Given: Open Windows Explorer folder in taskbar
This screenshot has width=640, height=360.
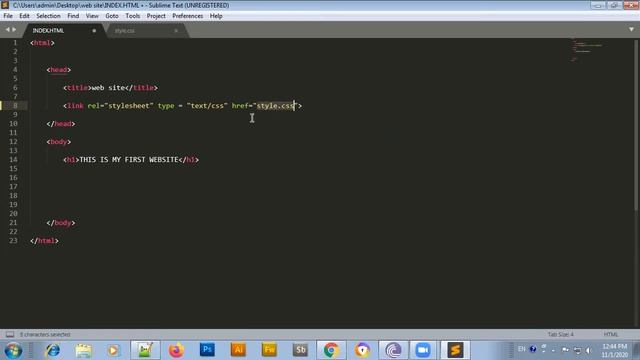Looking at the screenshot, I should tap(83, 350).
